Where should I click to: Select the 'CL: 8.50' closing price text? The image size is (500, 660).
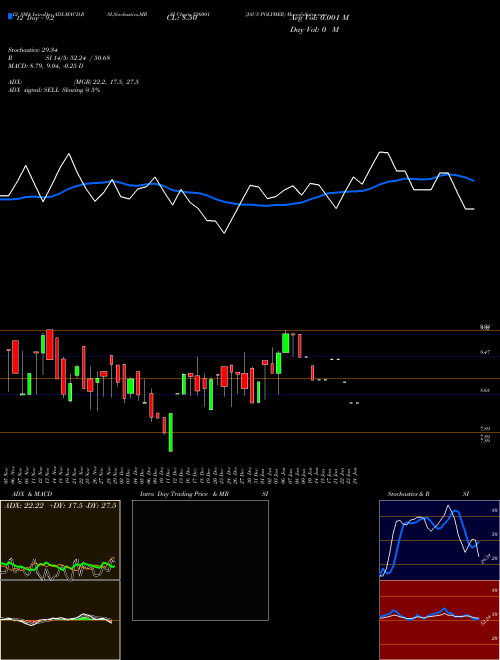pos(182,18)
